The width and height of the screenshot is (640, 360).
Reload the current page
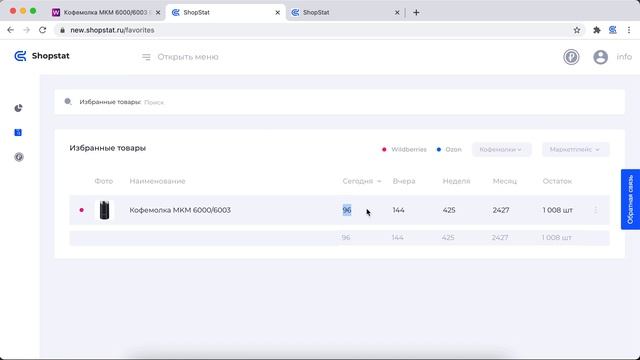(42, 30)
